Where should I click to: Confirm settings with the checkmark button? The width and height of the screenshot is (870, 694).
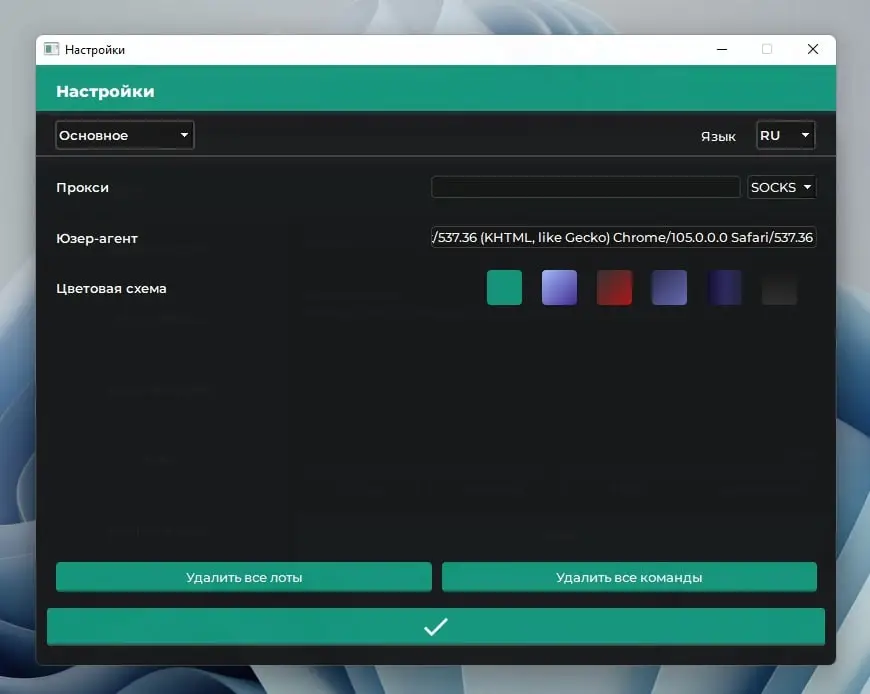(436, 627)
